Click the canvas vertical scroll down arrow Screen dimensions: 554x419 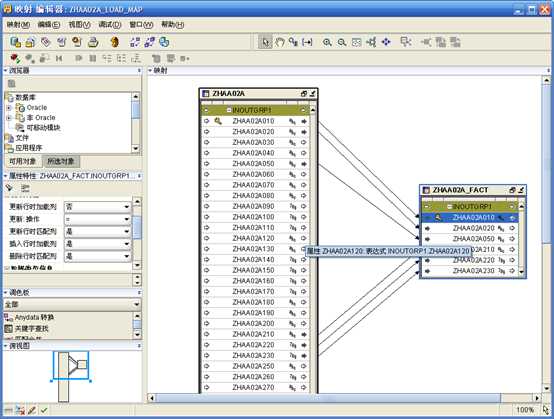tap(546, 388)
